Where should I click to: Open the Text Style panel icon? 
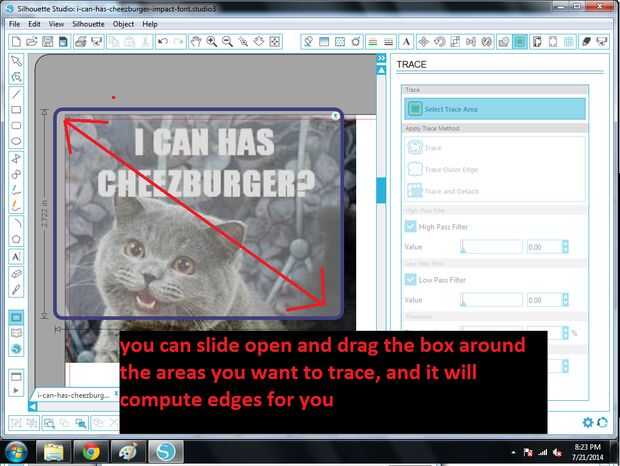[406, 42]
